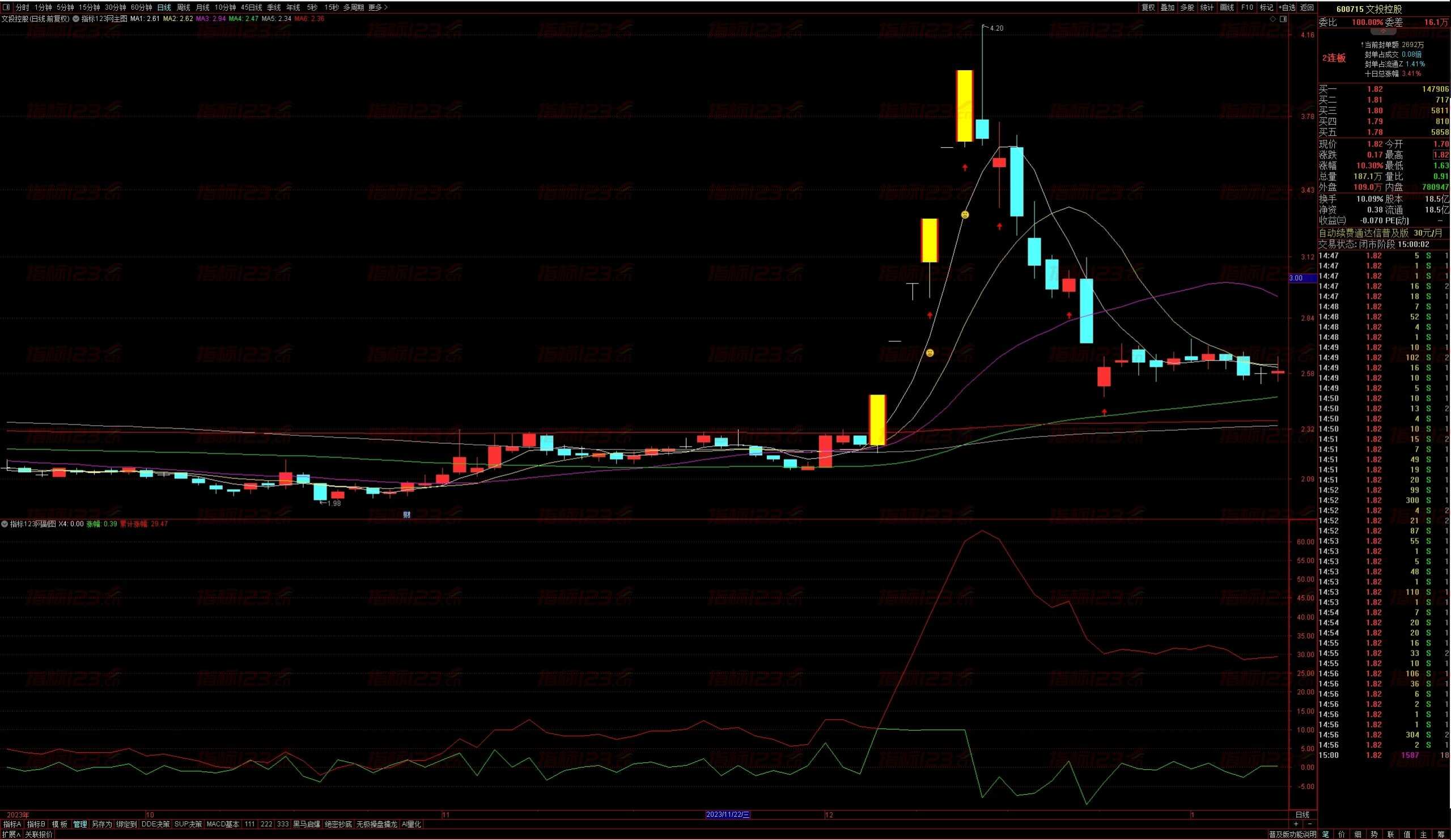Open the 画线 drawing tool

click(1227, 7)
